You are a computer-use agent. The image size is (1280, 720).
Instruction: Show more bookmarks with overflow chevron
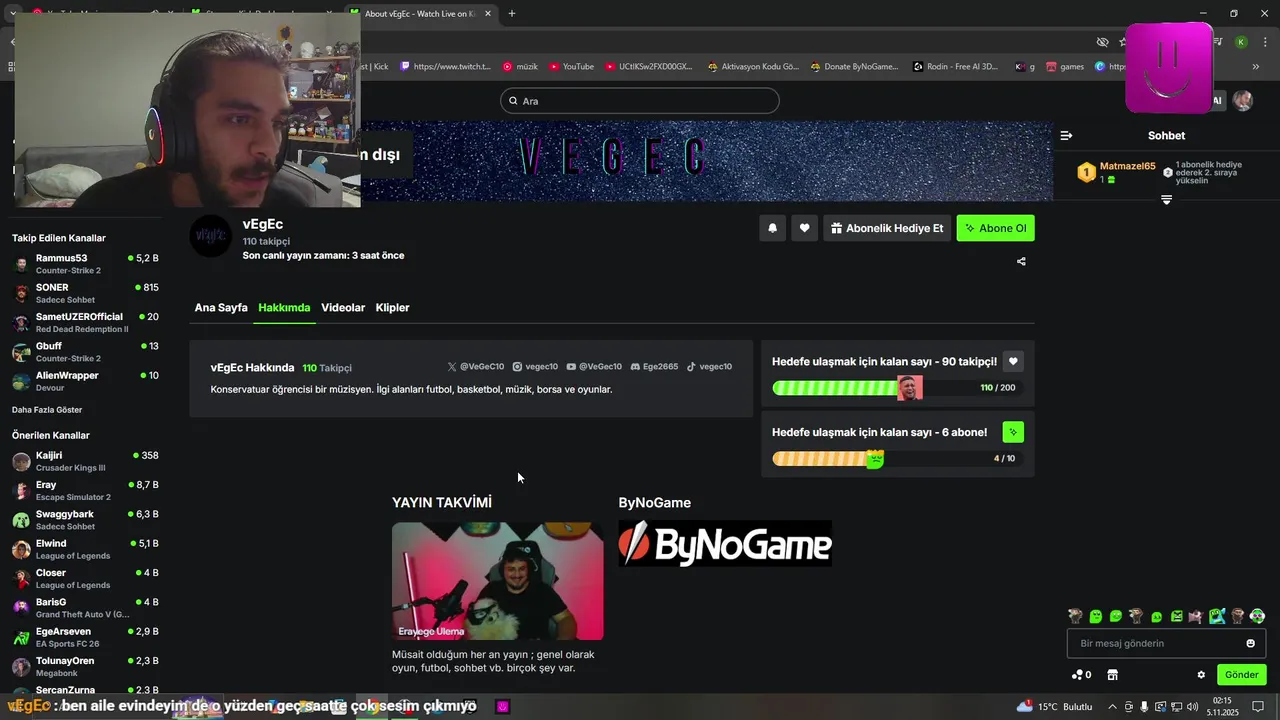pos(1256,67)
